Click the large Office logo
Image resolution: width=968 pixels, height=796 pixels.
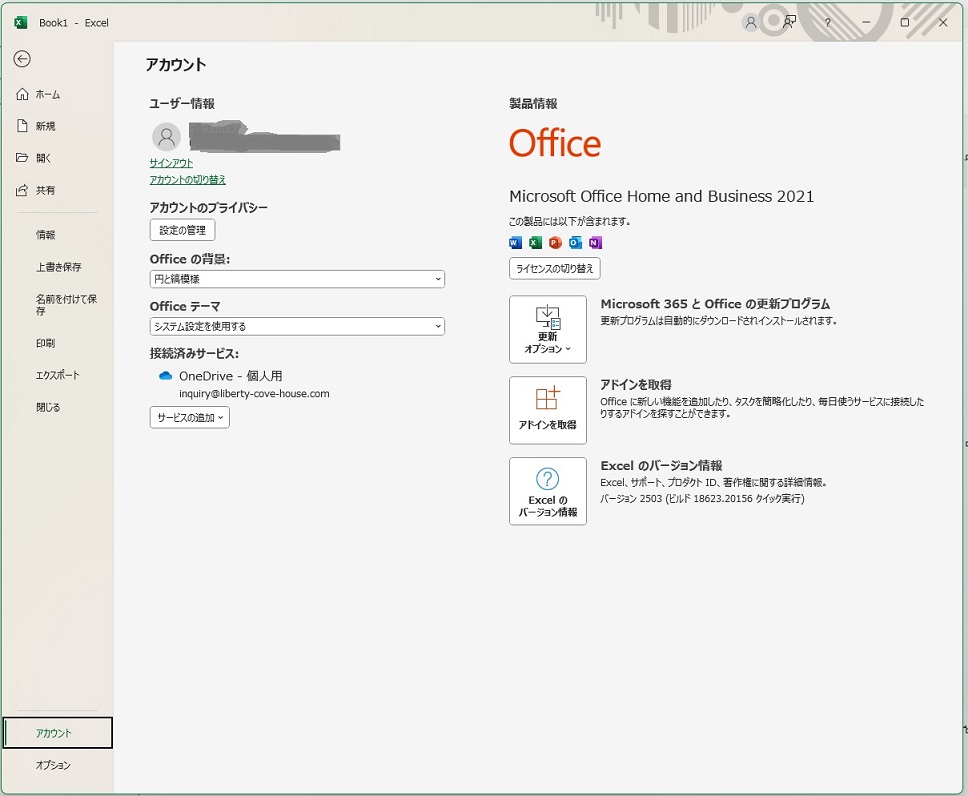pos(554,143)
